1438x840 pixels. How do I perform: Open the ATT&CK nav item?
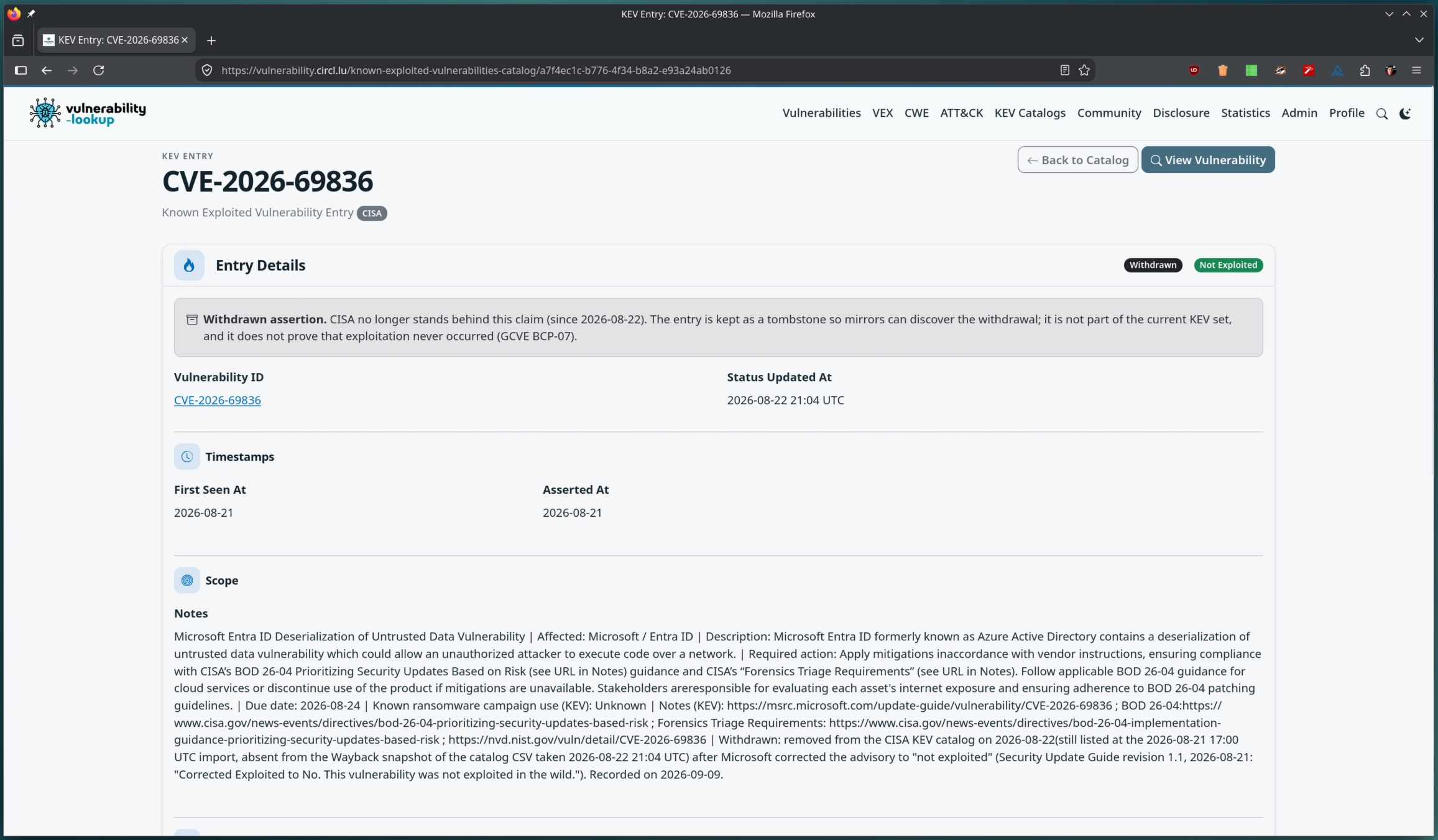(x=961, y=113)
